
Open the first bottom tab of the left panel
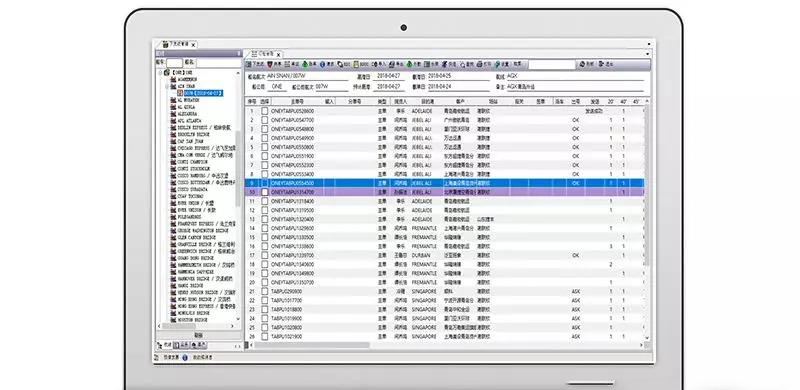[164, 346]
